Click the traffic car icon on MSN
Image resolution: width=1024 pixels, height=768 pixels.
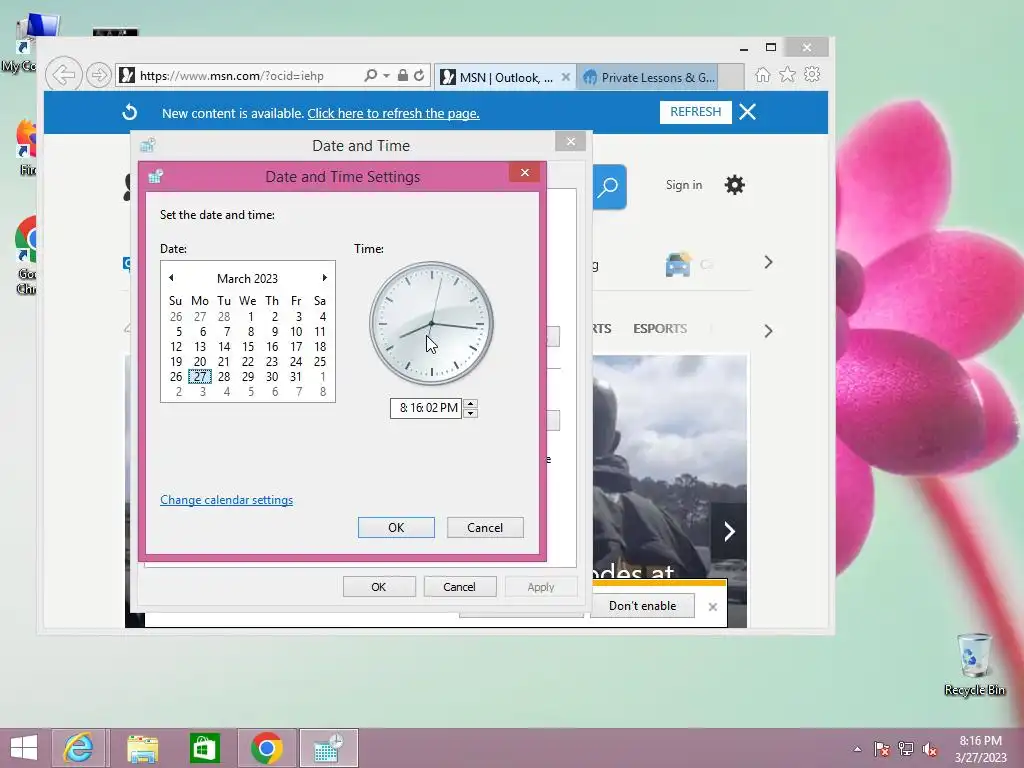coord(679,264)
